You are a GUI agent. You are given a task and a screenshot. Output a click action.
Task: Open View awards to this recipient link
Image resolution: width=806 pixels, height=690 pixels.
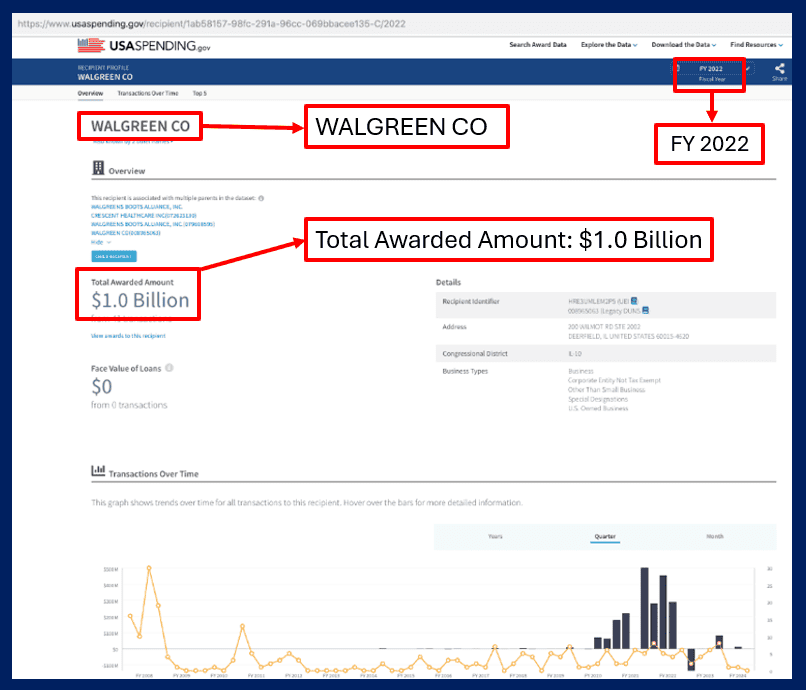click(x=128, y=336)
